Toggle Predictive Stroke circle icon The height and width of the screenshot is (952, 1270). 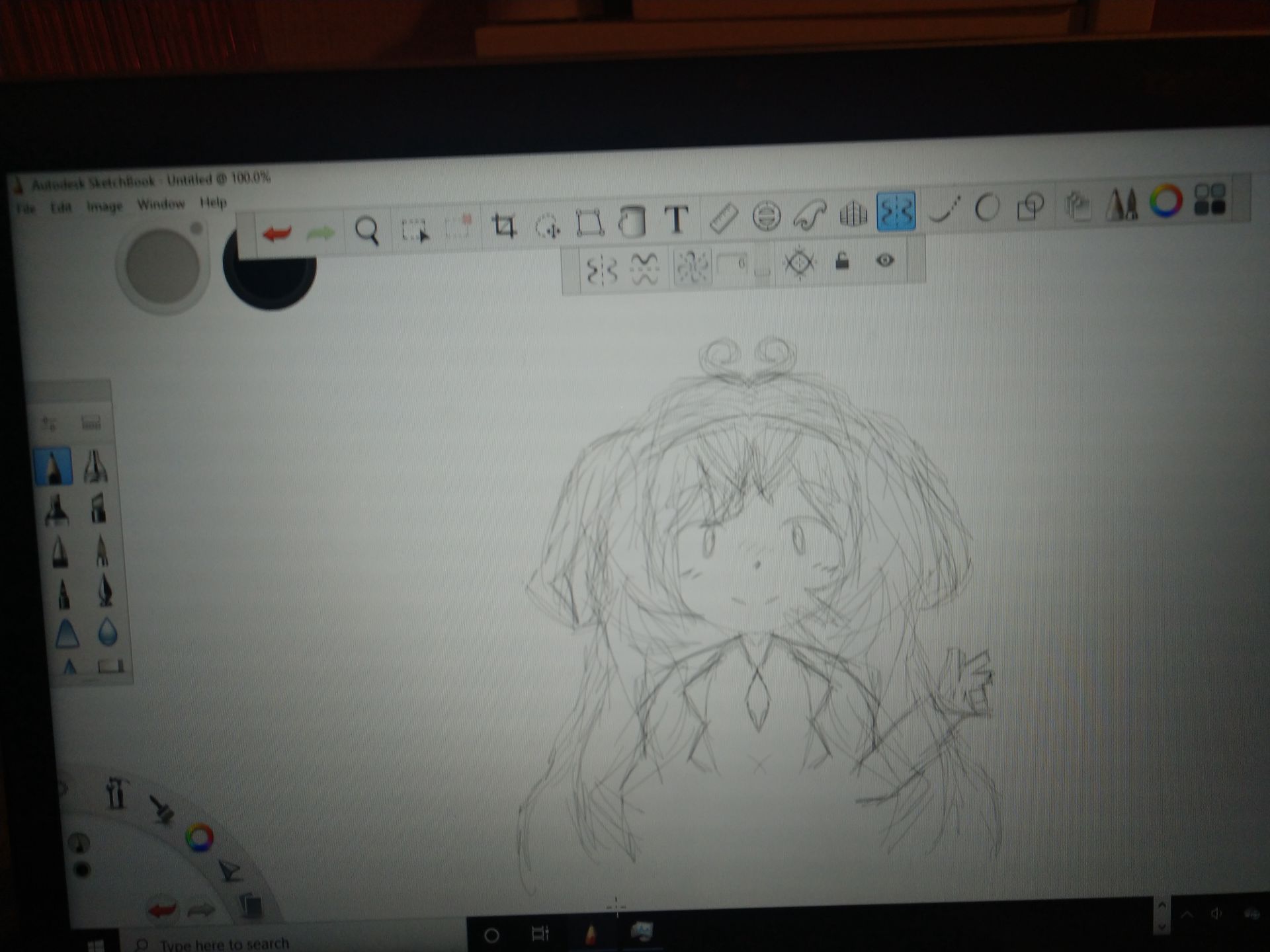click(x=986, y=208)
